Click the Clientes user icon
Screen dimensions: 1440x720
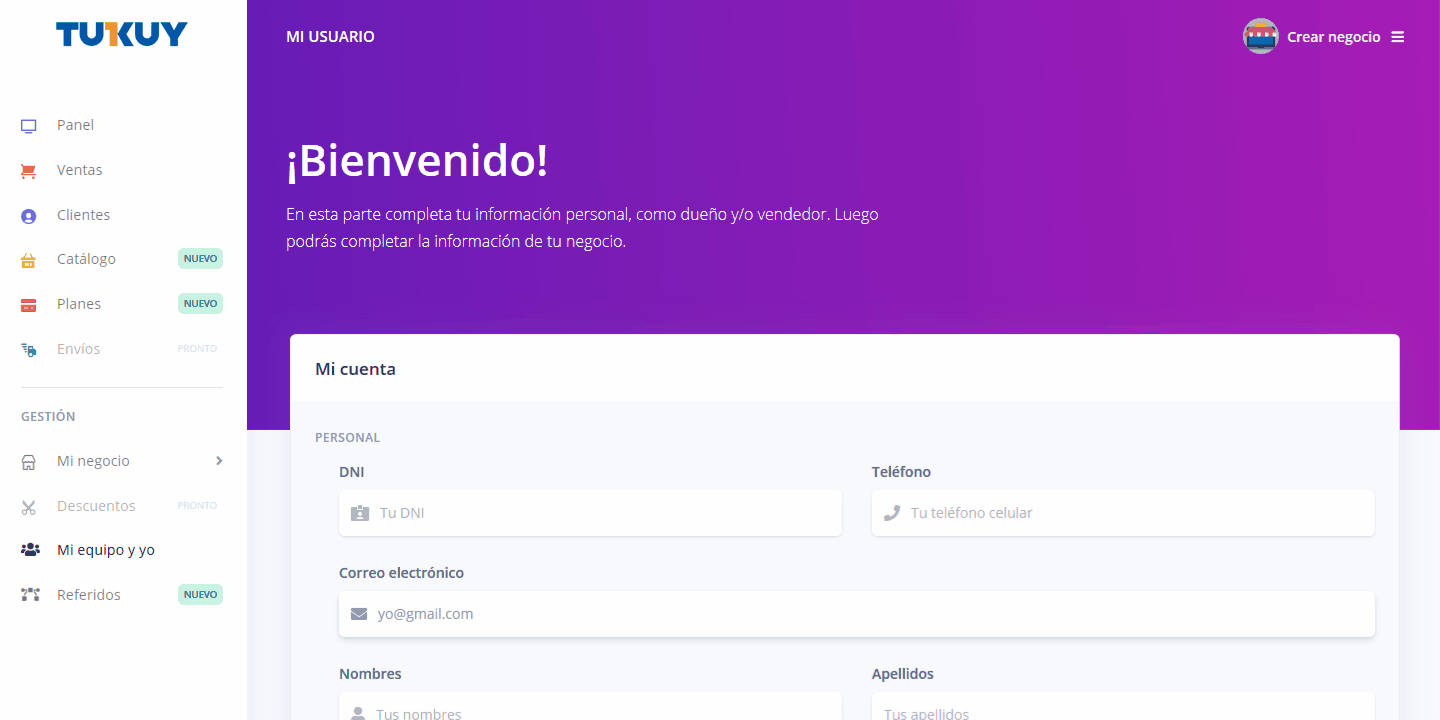click(x=29, y=216)
